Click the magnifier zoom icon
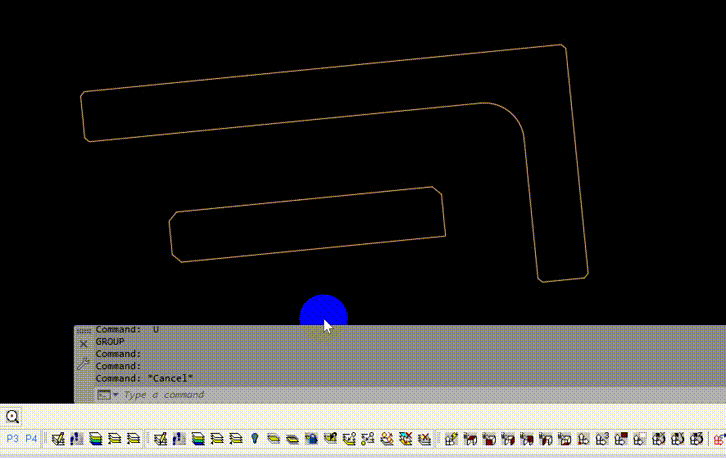The width and height of the screenshot is (726, 458). coord(13,417)
